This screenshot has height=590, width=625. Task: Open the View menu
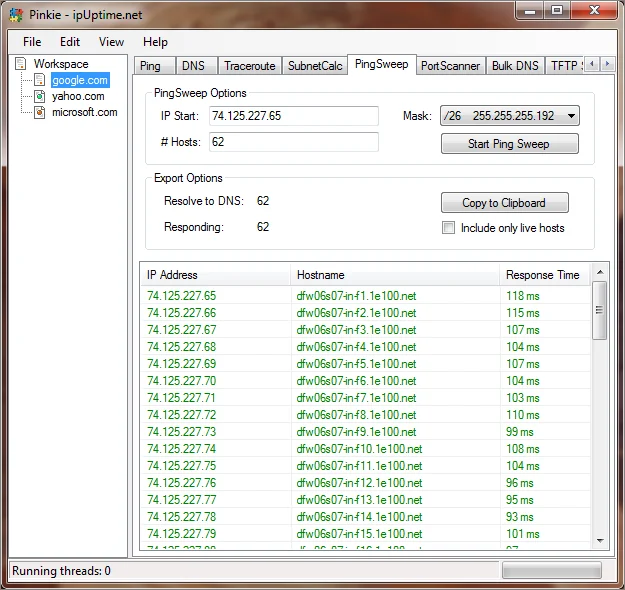click(111, 42)
